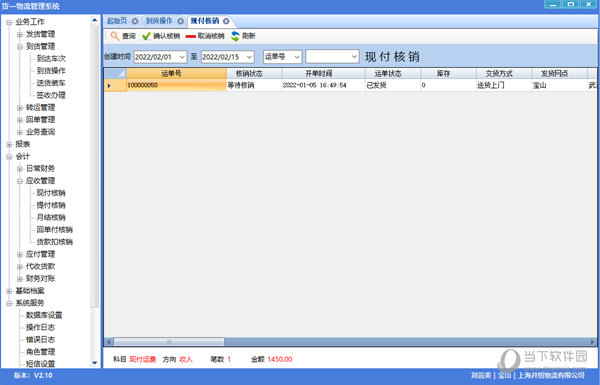Expand the 报表 tree node
600x385 pixels.
9,144
